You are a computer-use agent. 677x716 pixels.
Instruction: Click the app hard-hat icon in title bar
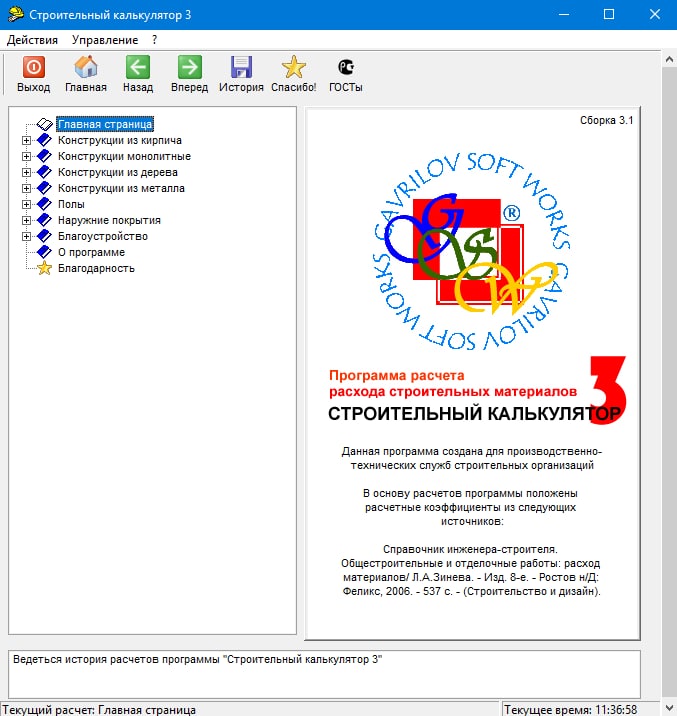click(16, 15)
